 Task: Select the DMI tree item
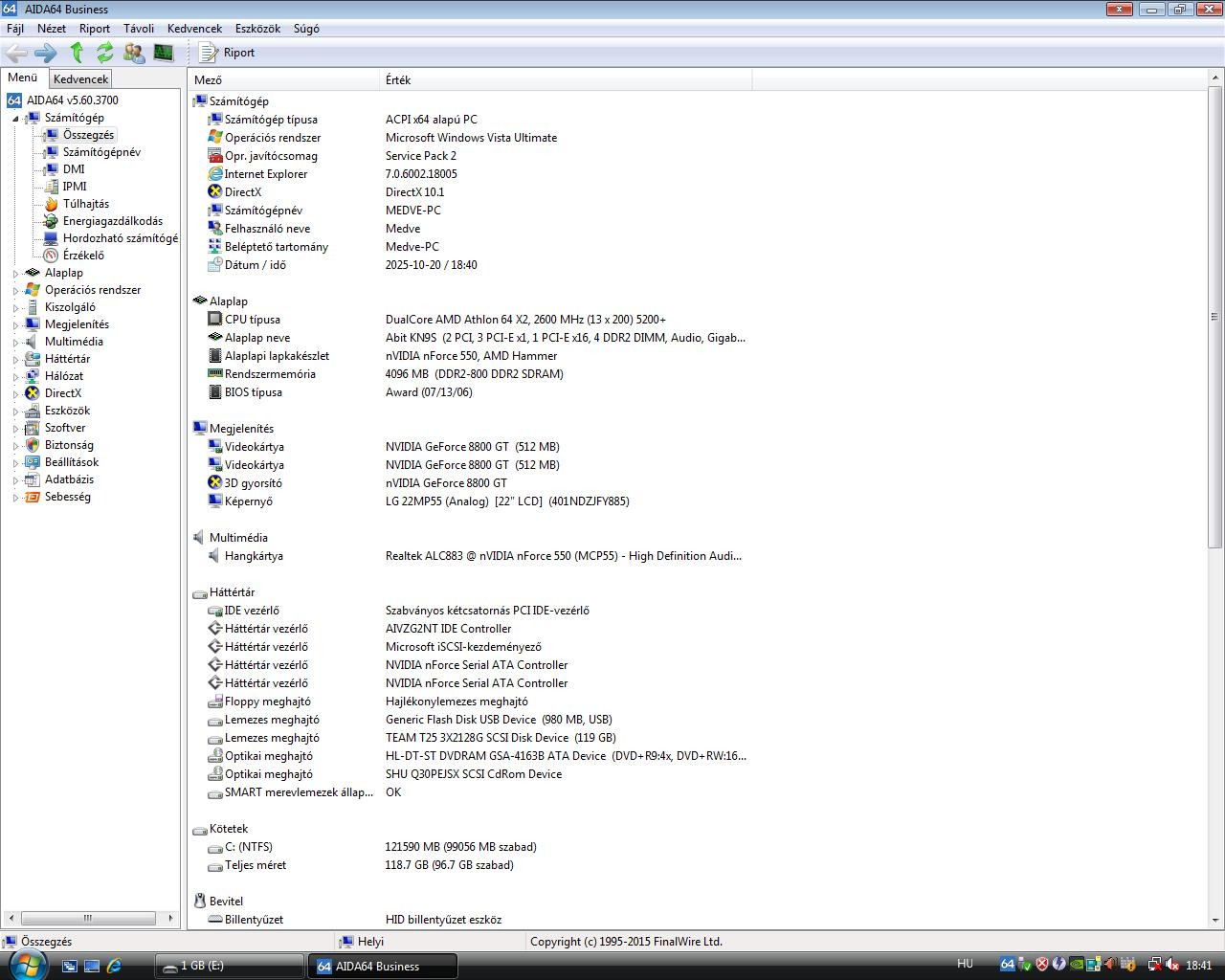(74, 169)
